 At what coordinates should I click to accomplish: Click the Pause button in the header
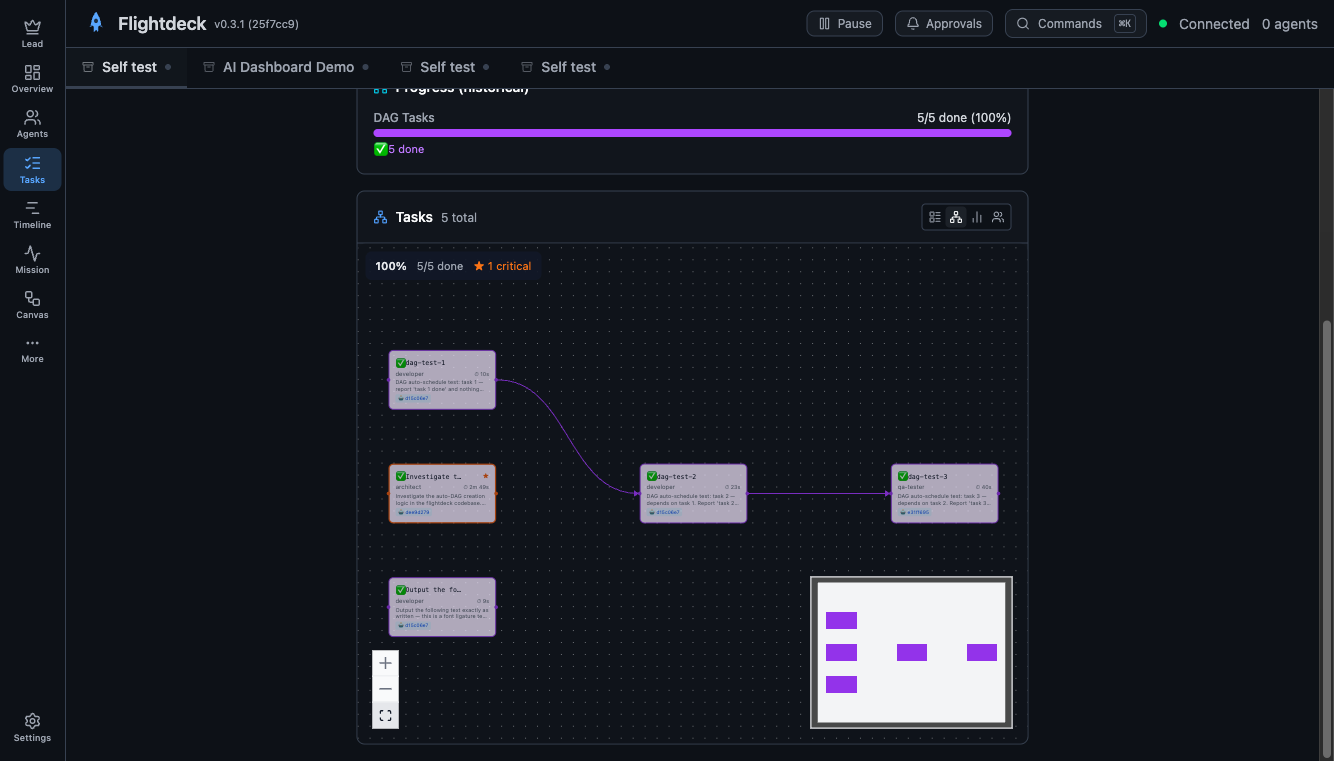click(844, 22)
